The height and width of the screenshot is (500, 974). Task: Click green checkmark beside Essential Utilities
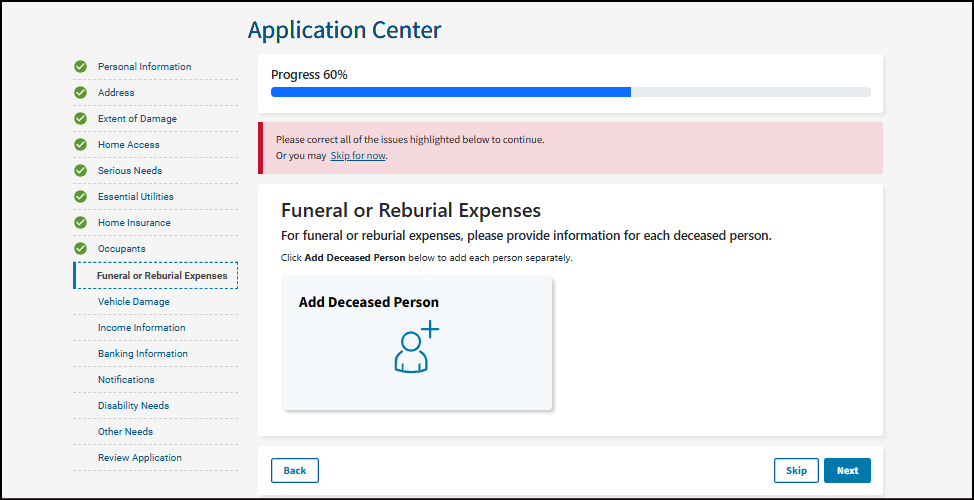(81, 197)
